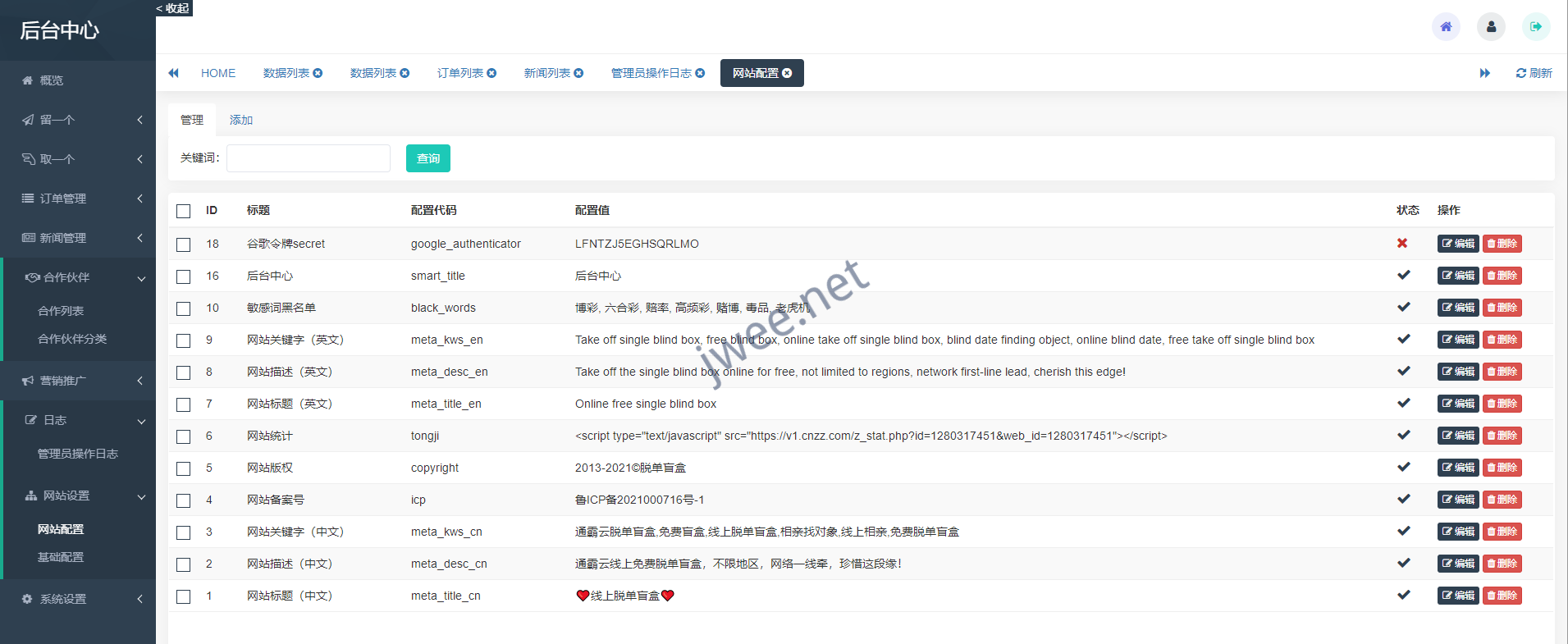1568x644 pixels.
Task: Expand the 取一个 sidebar menu
Action: point(78,159)
